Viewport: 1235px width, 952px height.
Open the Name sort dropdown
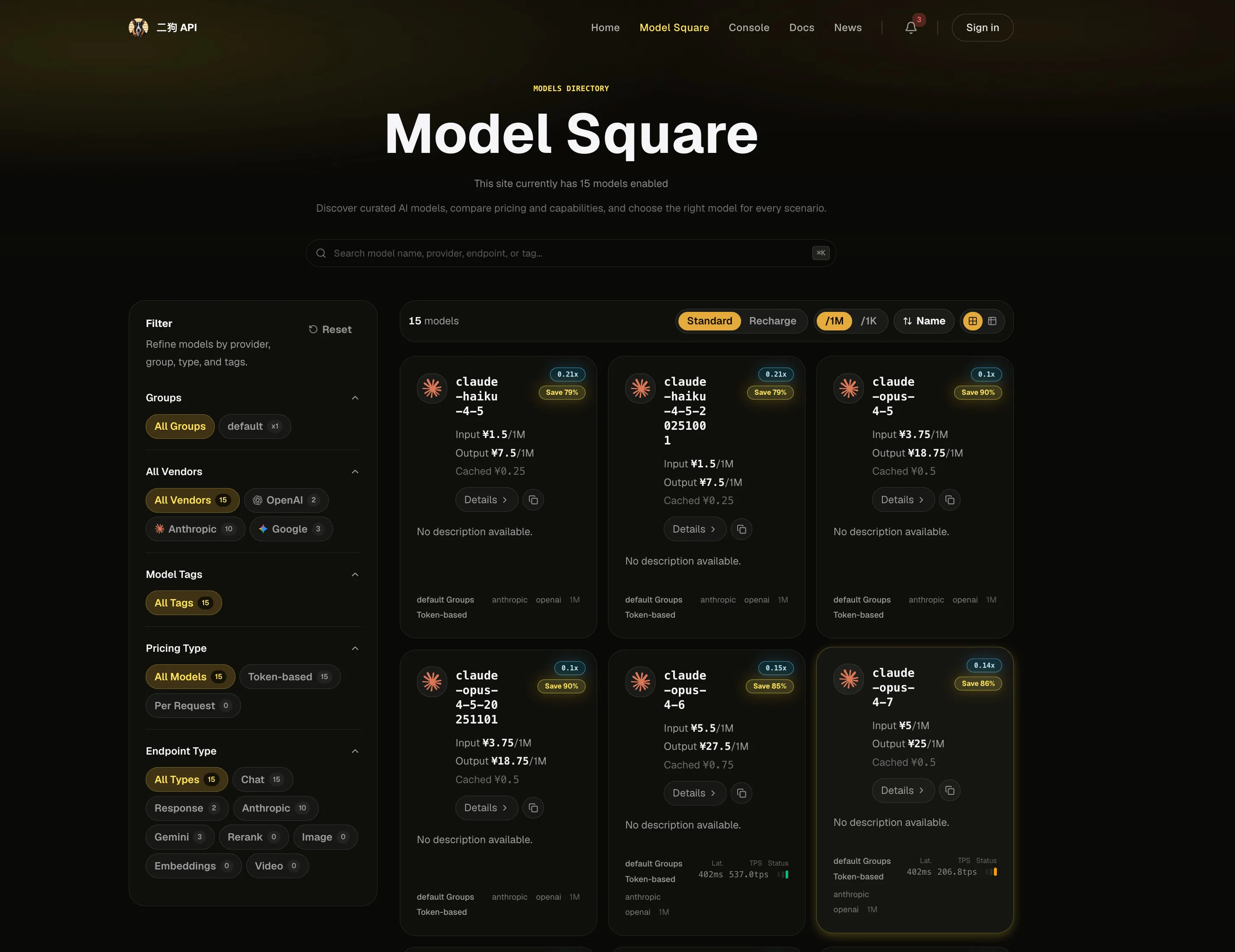[x=923, y=321]
